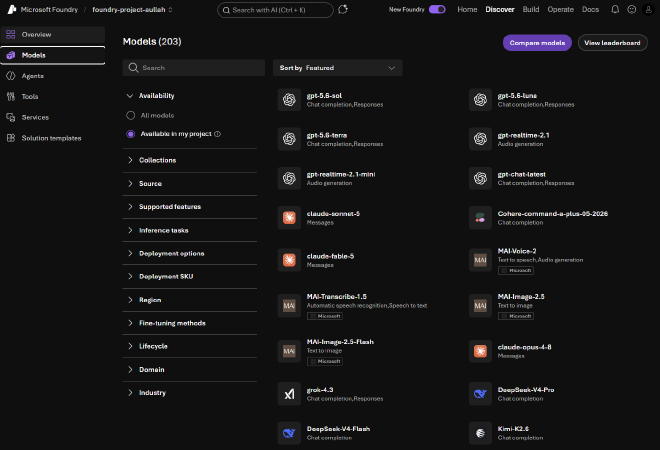
Task: Open the Sort by Featured dropdown
Action: (338, 68)
